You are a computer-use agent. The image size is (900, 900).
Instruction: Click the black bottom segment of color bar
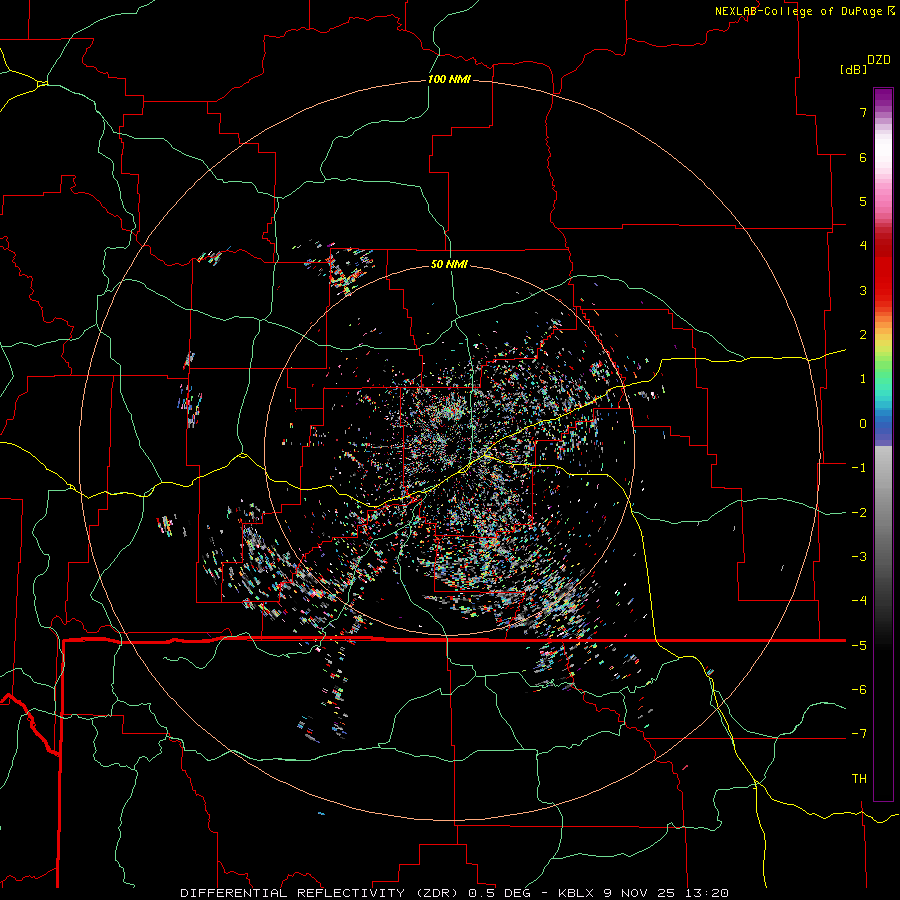[883, 717]
